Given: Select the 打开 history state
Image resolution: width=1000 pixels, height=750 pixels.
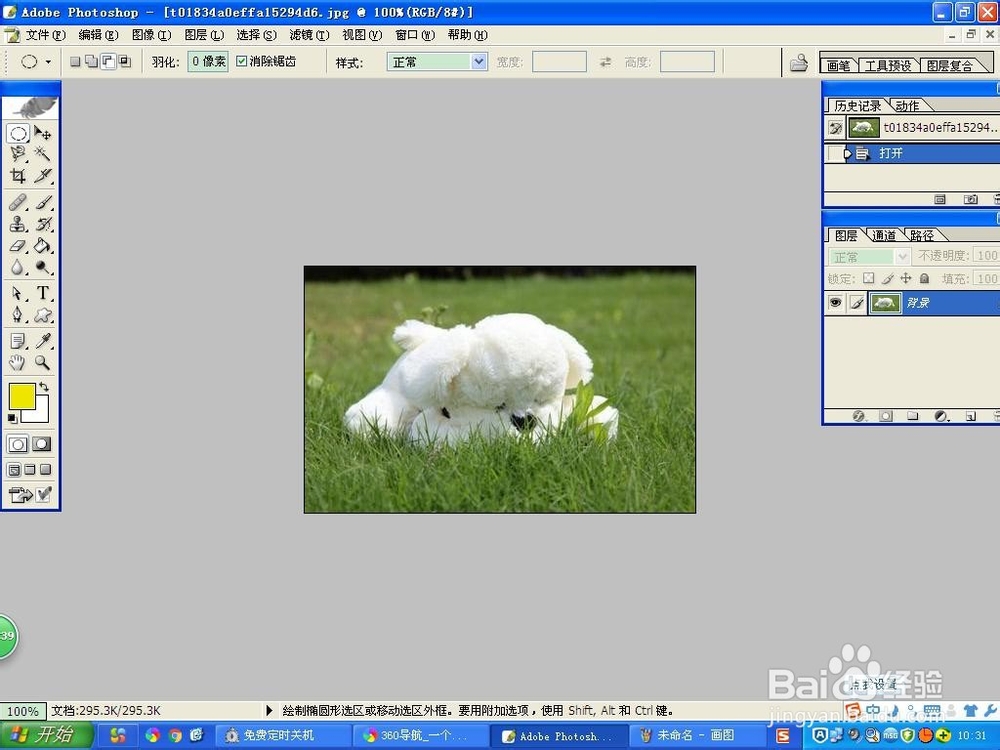Looking at the screenshot, I should click(912, 153).
